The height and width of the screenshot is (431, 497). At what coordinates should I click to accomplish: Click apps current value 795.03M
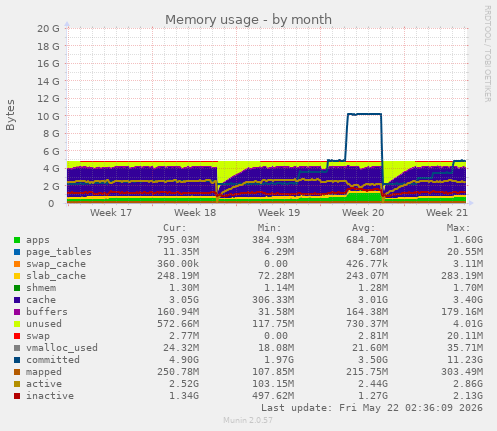(178, 240)
